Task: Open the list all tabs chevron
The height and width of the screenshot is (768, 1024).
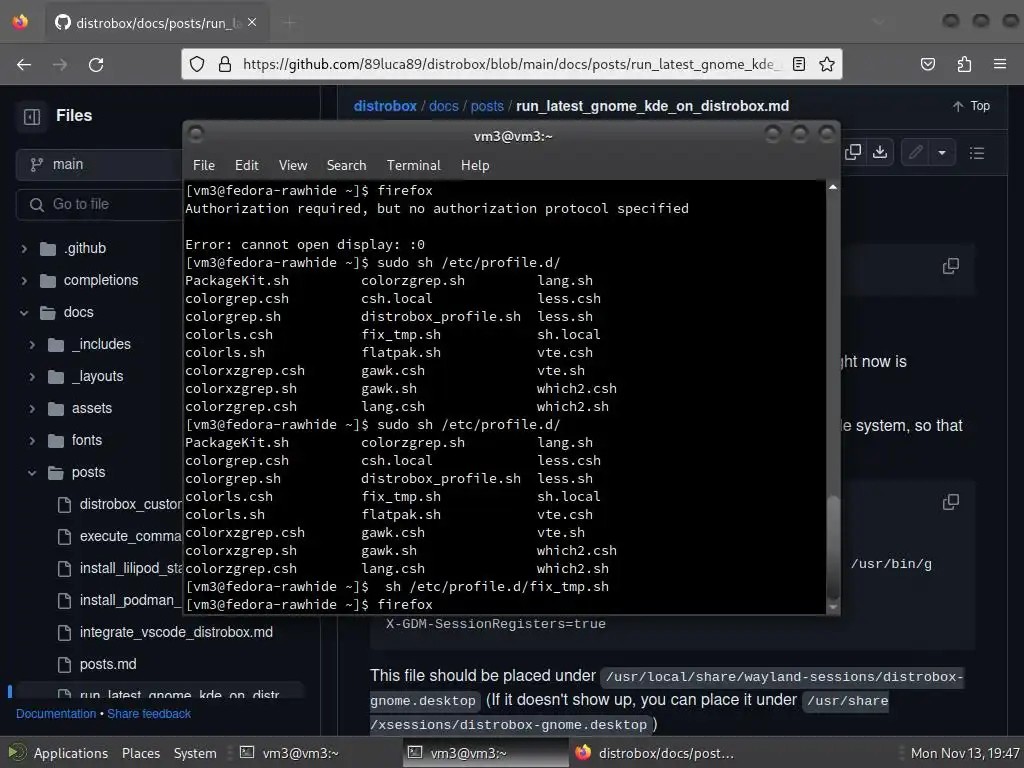Action: point(878,22)
